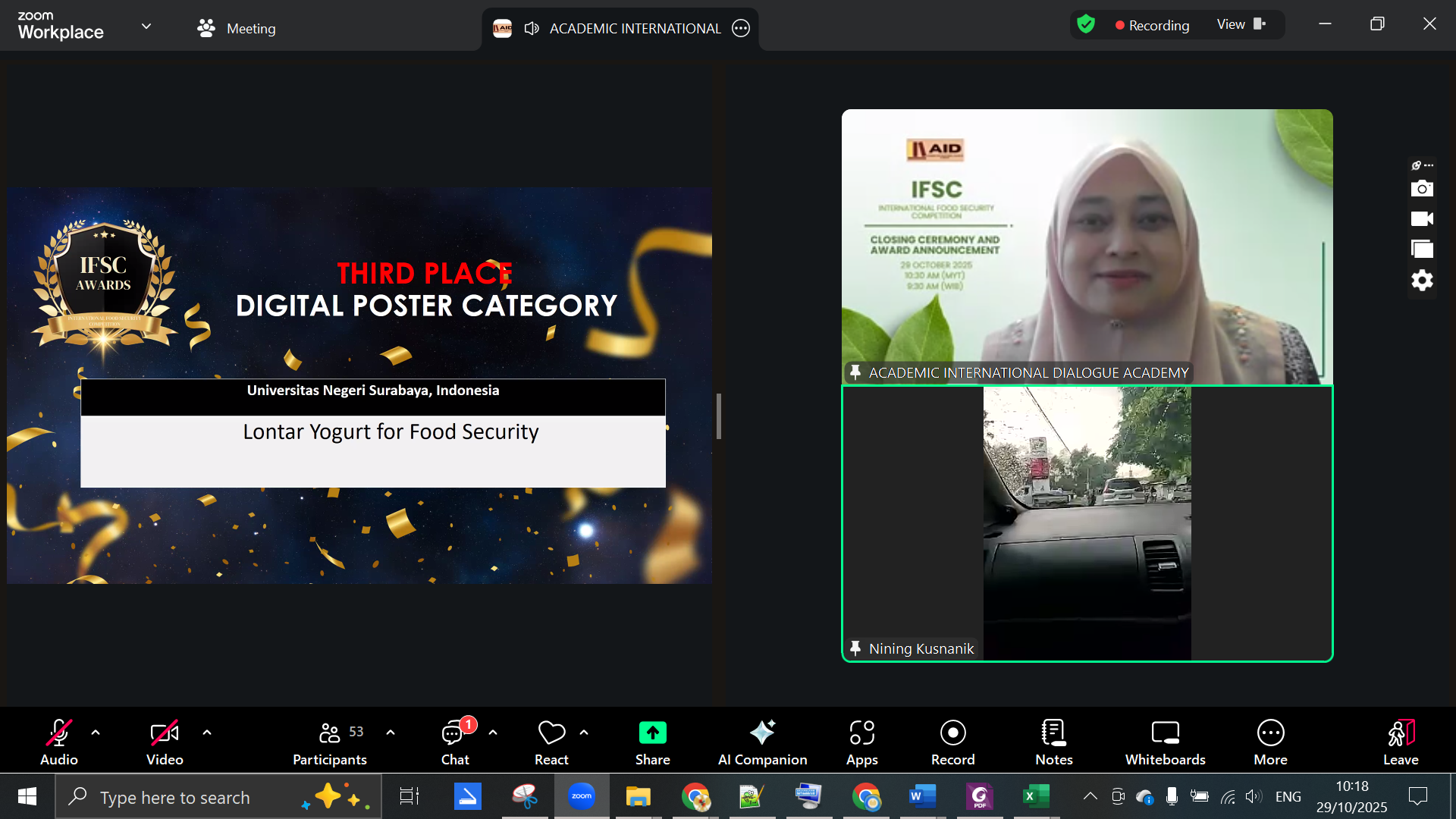Start recording with the Record button

[x=952, y=742]
